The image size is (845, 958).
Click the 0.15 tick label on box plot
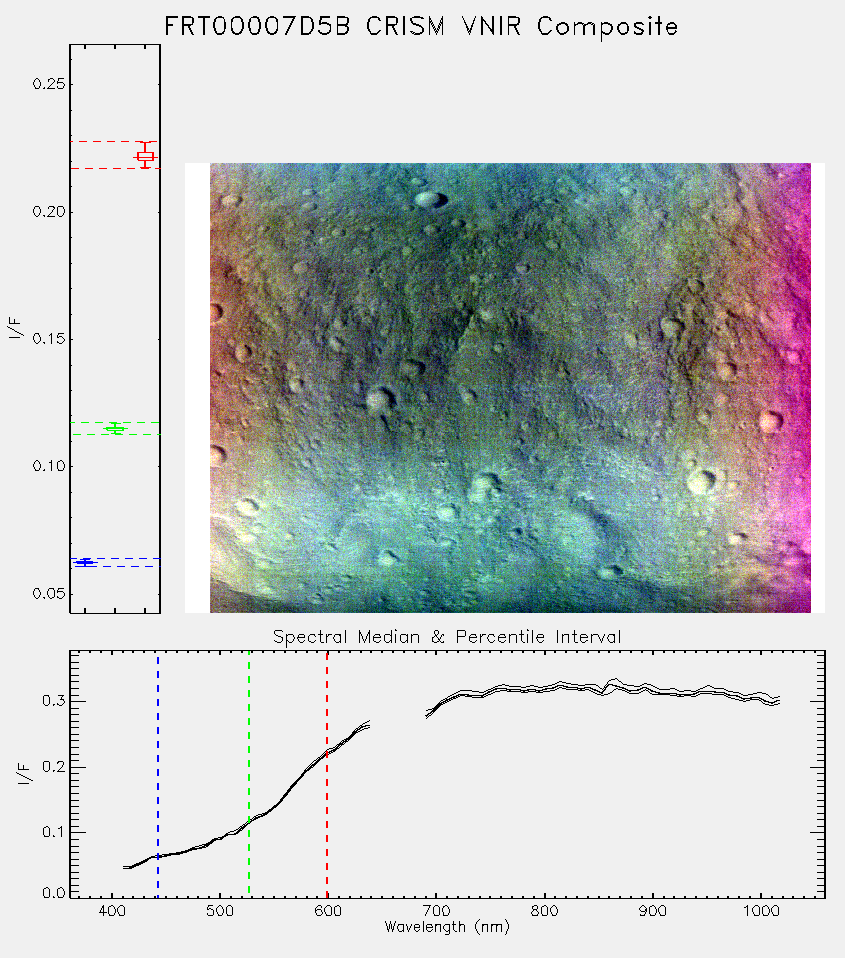click(48, 339)
